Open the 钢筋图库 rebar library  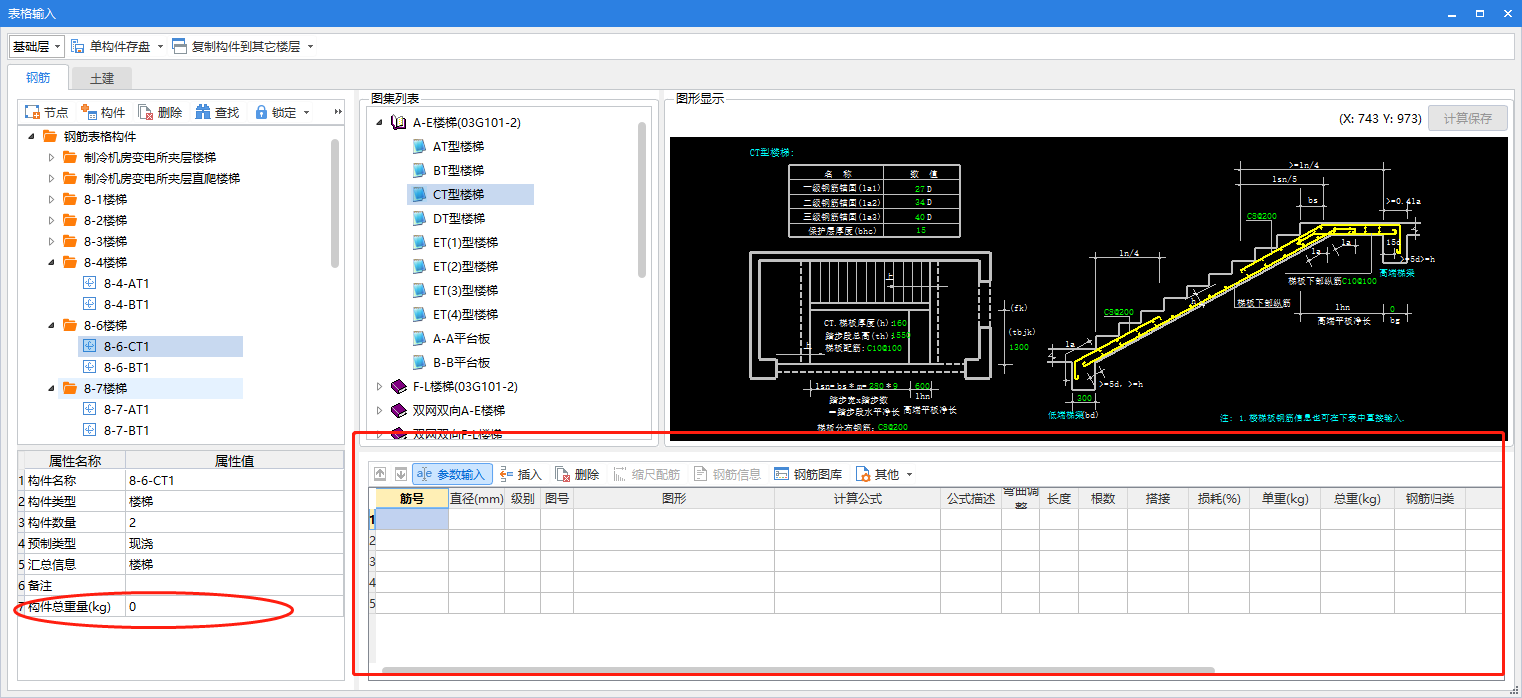pyautogui.click(x=808, y=474)
